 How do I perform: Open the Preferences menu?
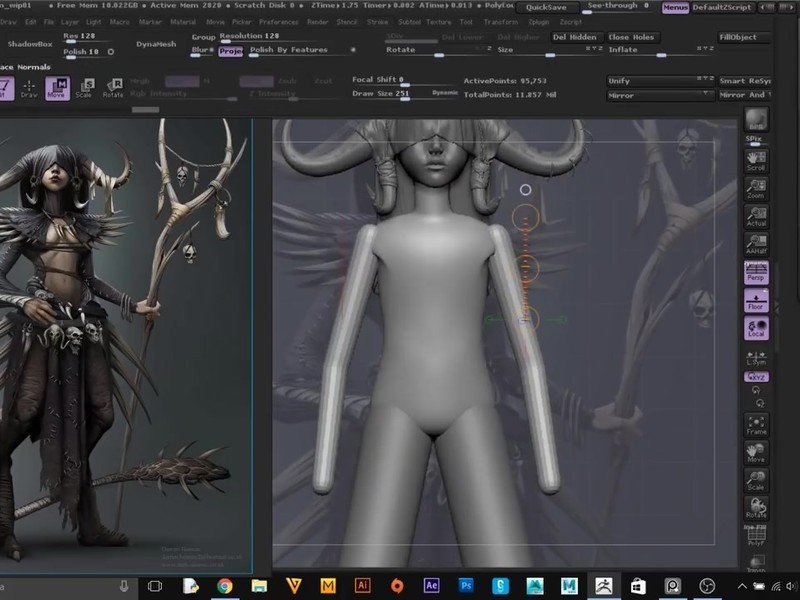tap(278, 22)
